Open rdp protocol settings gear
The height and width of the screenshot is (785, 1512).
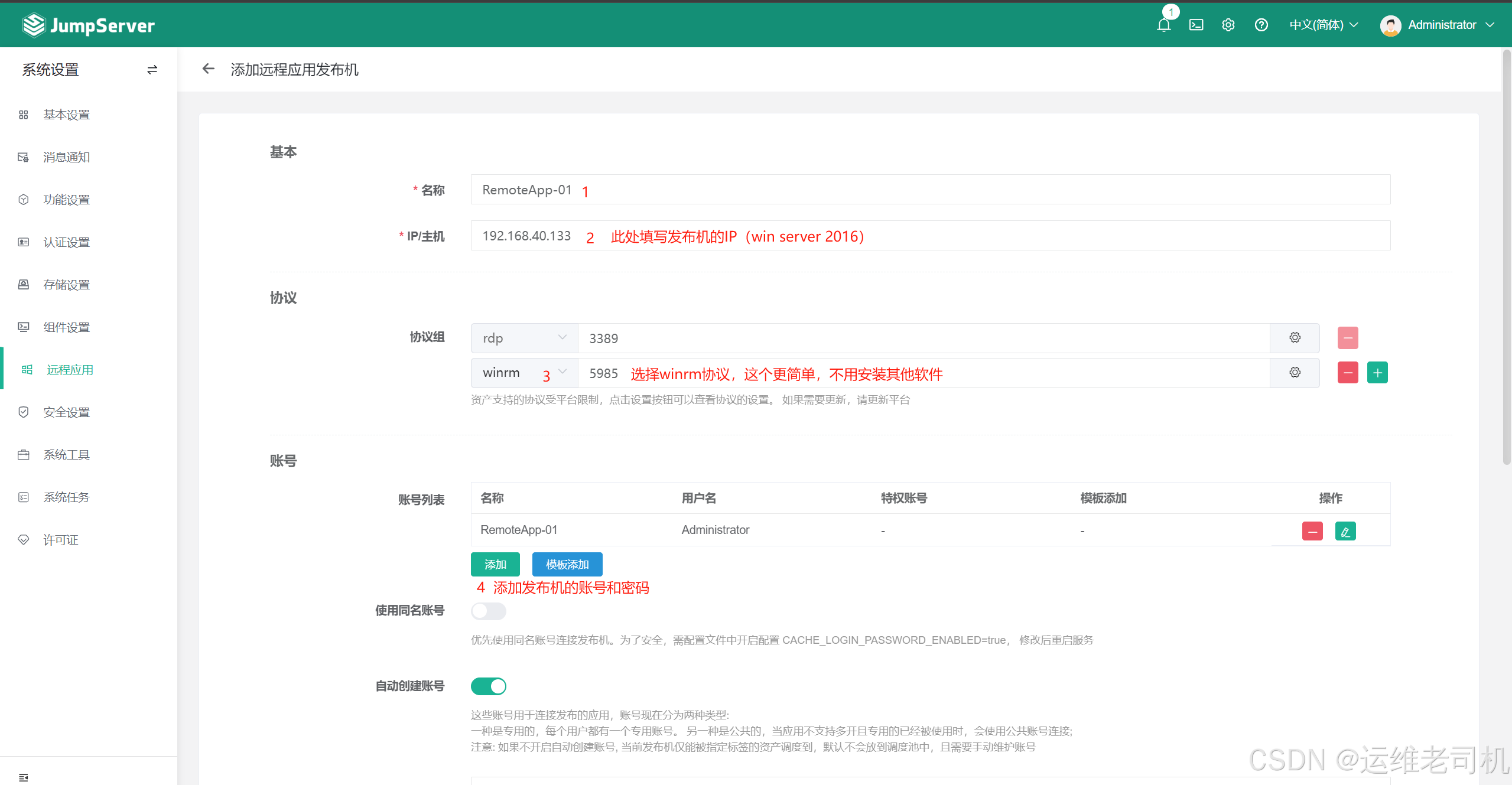pos(1295,338)
